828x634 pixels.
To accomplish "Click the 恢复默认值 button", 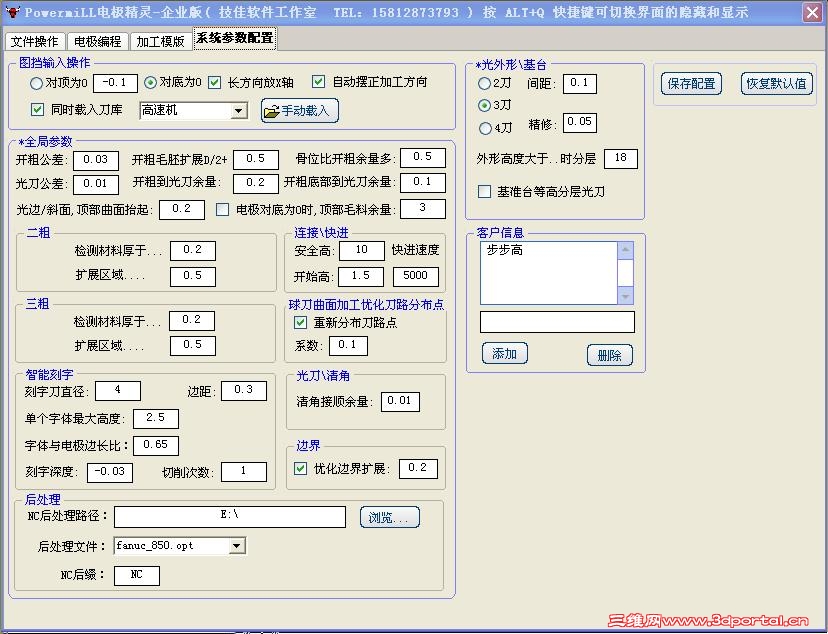I will click(x=776, y=83).
